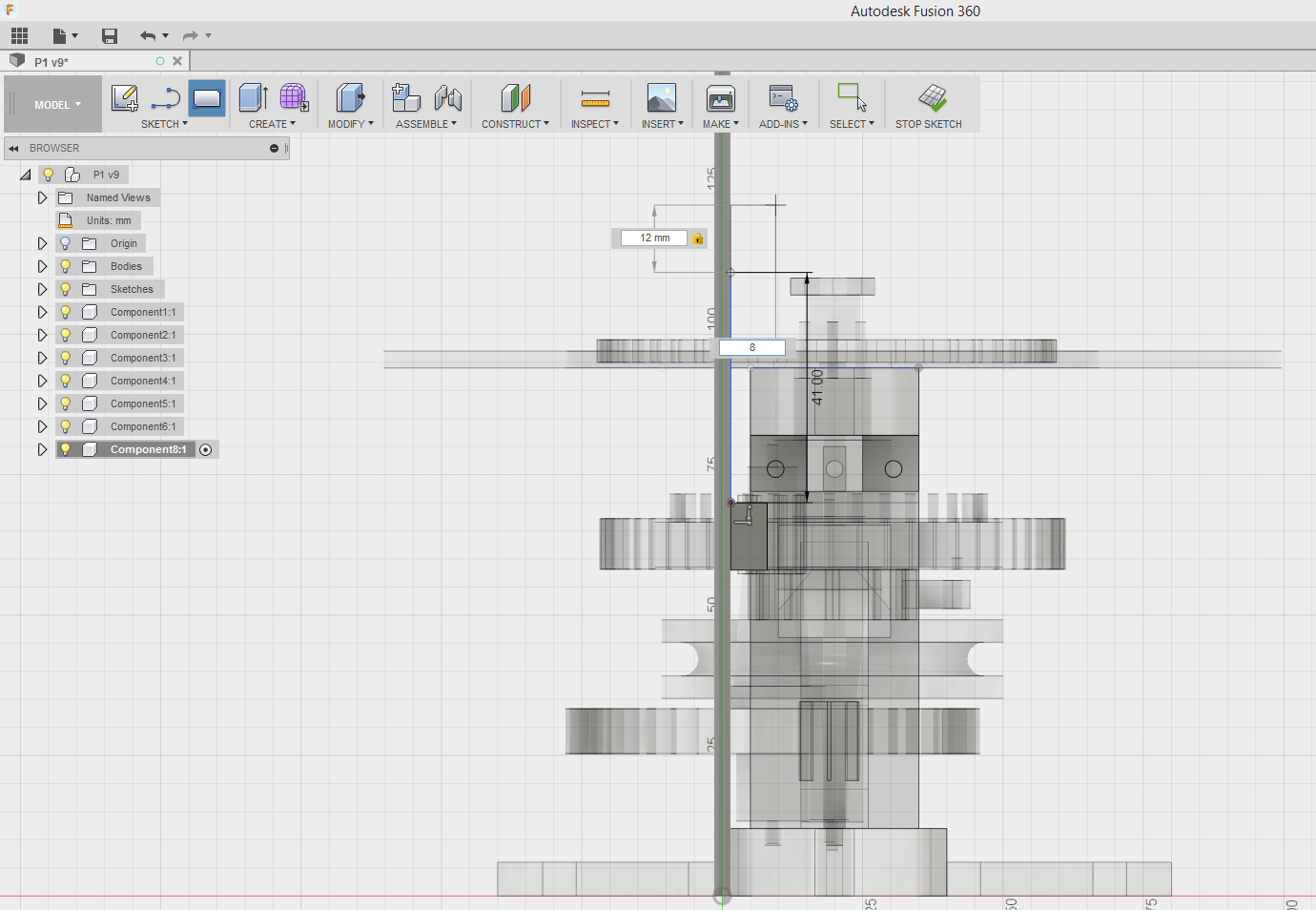
Task: Click the 41.00 sketch dimension label
Action: pos(817,387)
